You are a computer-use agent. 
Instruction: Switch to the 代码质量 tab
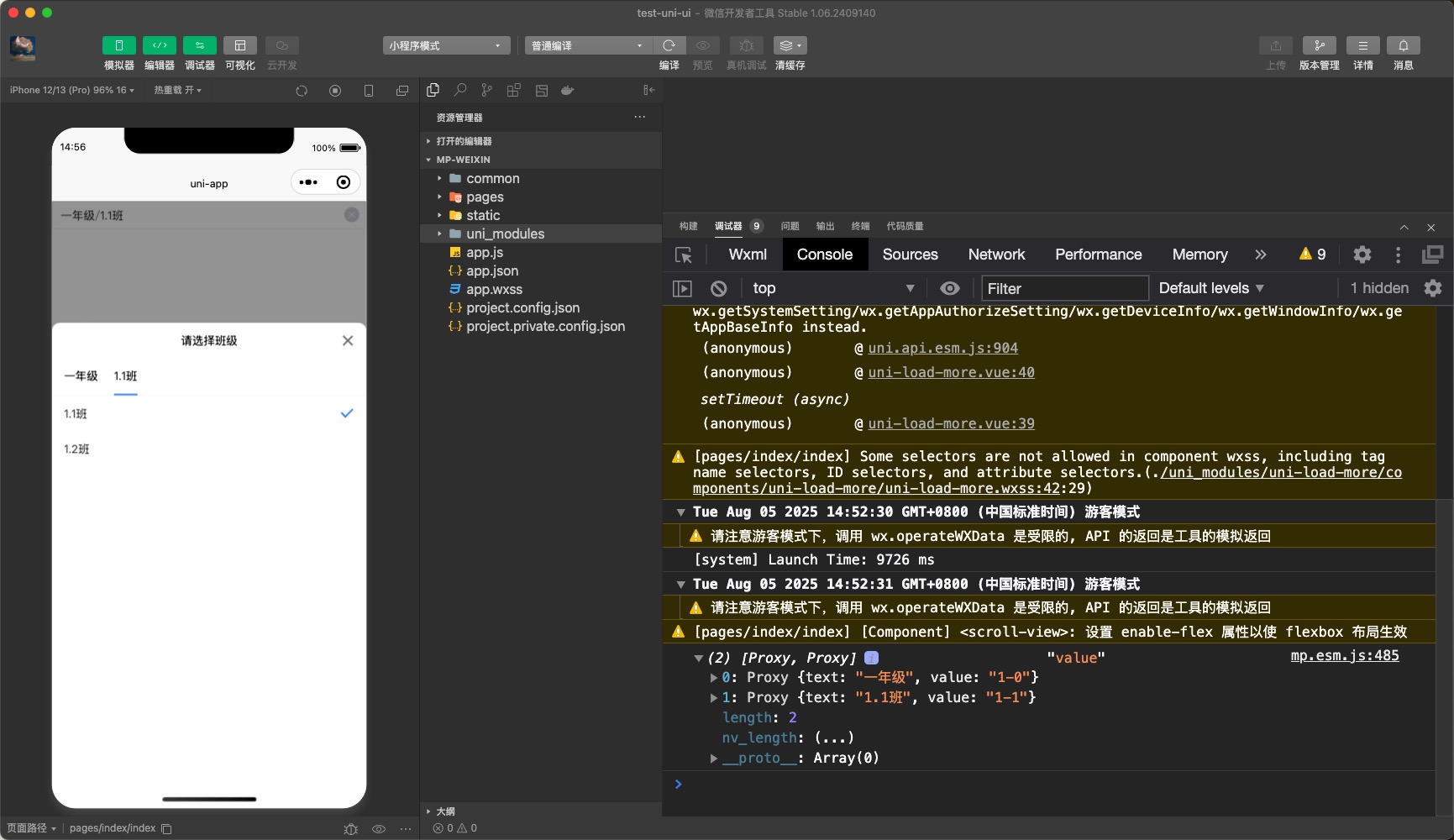click(x=905, y=226)
